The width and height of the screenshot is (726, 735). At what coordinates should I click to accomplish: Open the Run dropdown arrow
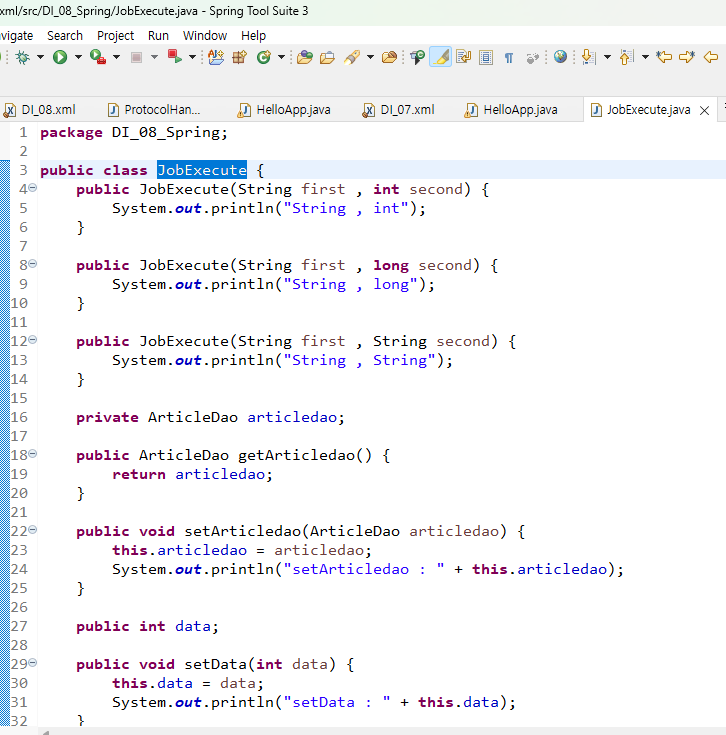78,57
